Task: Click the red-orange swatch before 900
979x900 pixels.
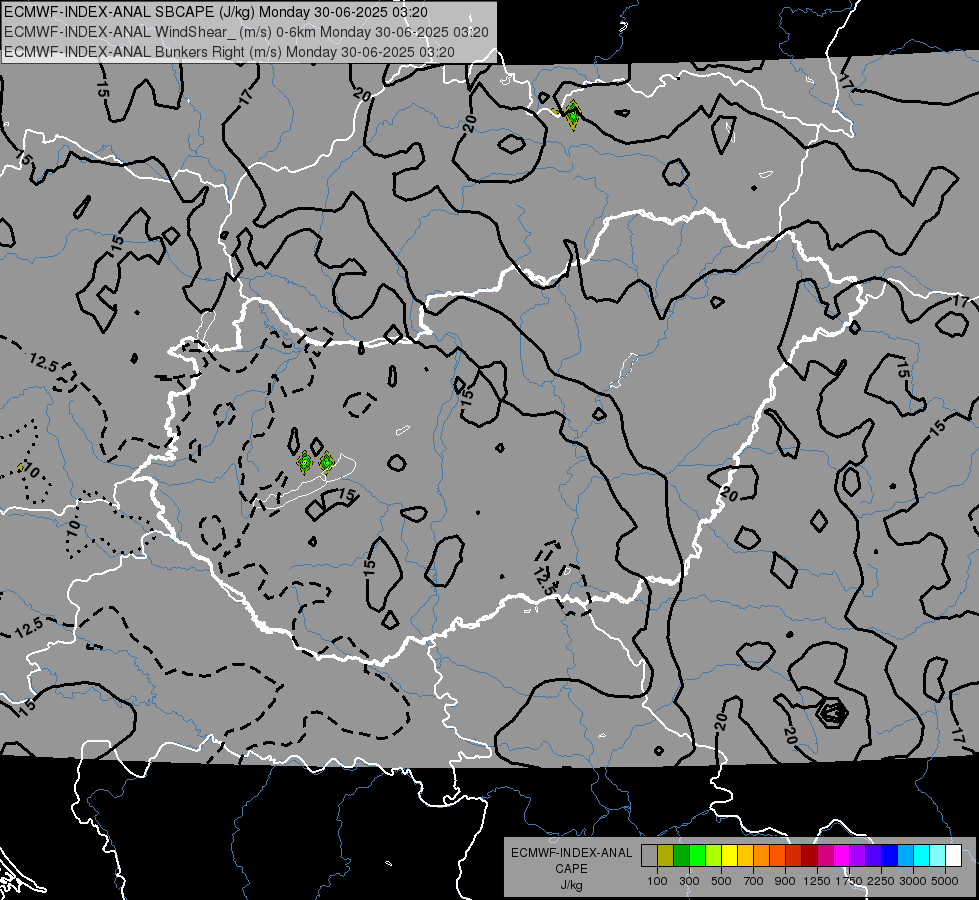Action: tap(777, 856)
